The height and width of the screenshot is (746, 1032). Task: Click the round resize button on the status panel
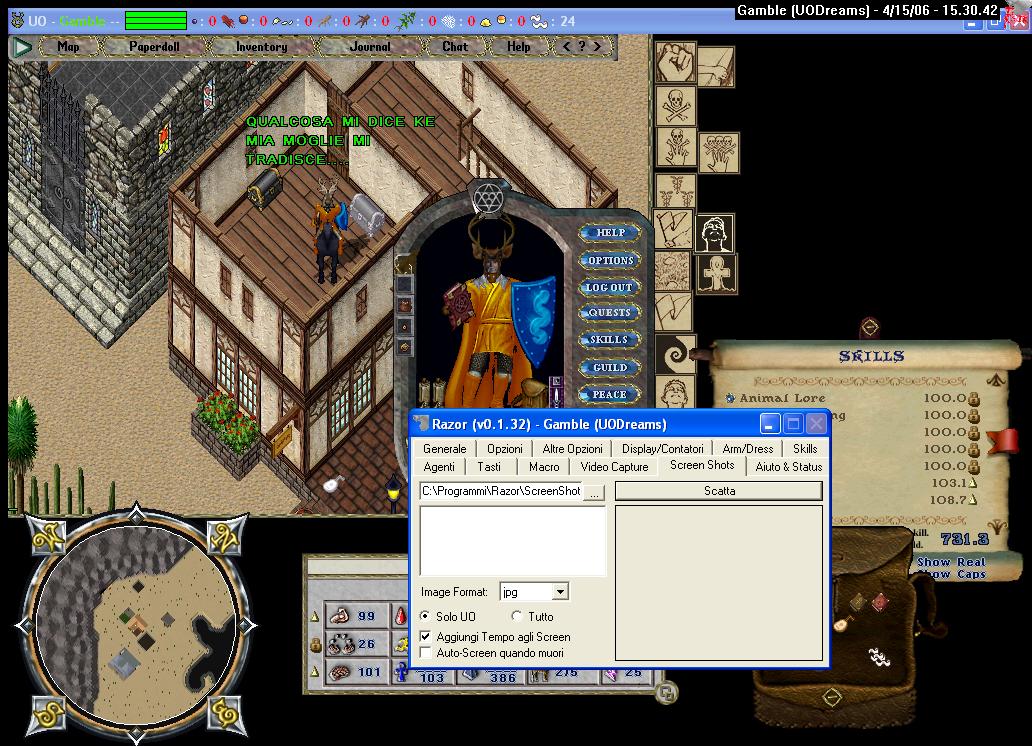[x=667, y=692]
